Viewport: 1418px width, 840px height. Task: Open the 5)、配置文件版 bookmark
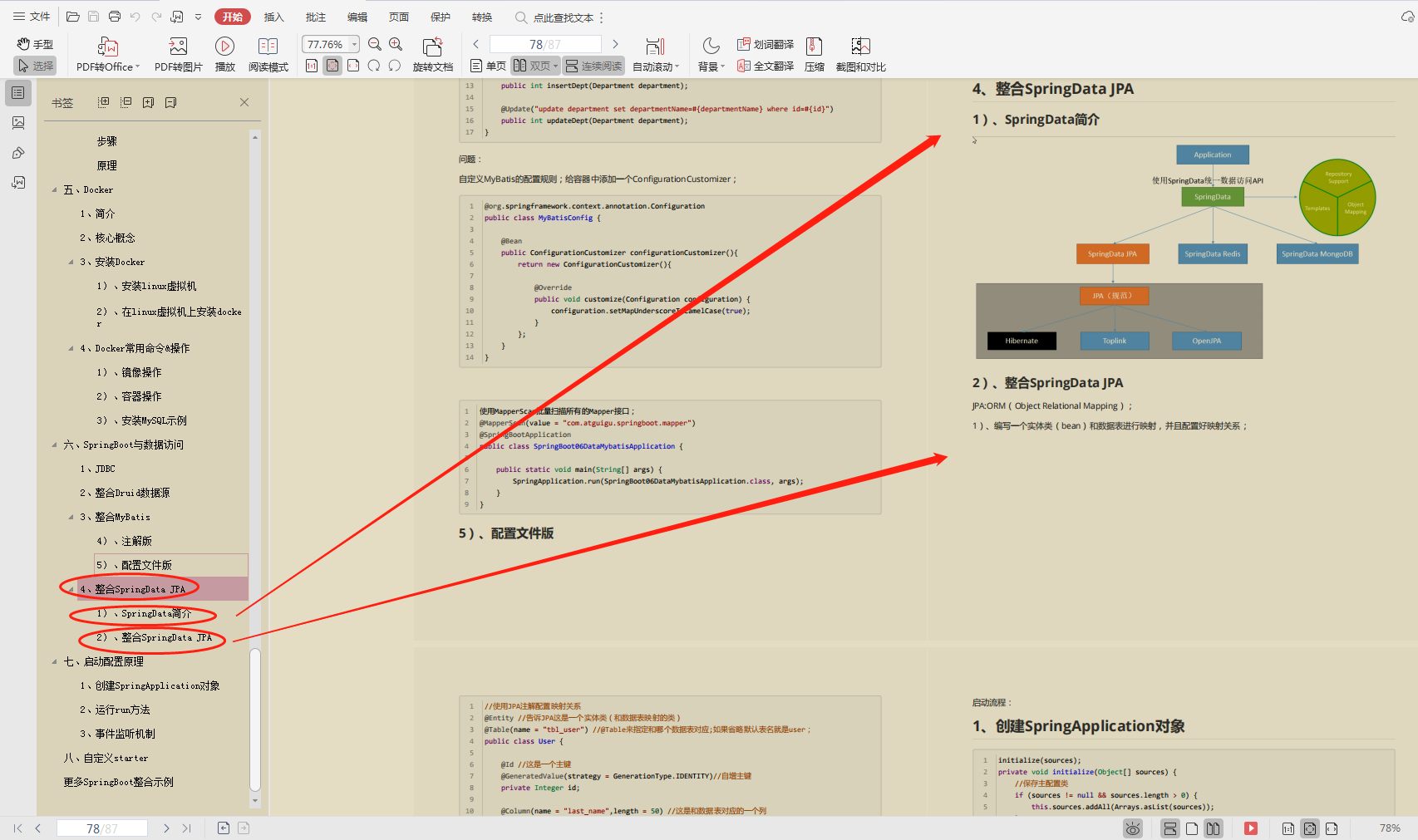(134, 565)
